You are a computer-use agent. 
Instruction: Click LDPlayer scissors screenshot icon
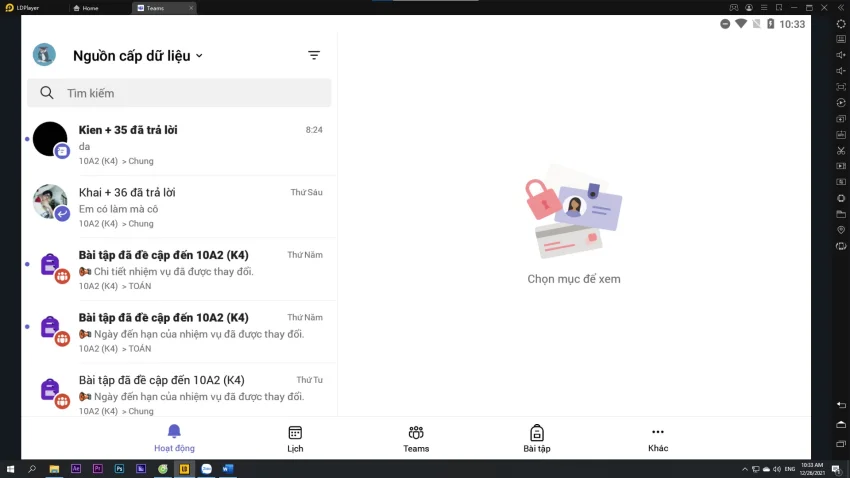(841, 150)
